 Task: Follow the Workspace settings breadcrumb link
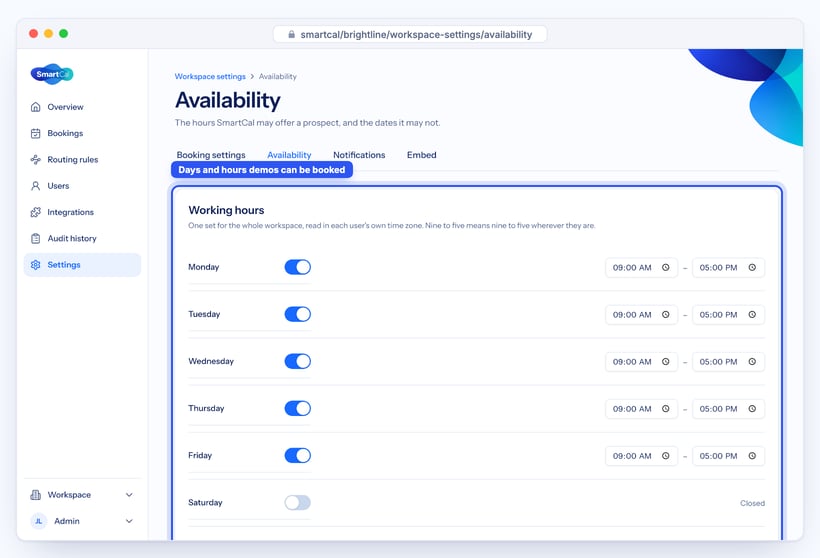[x=210, y=76]
